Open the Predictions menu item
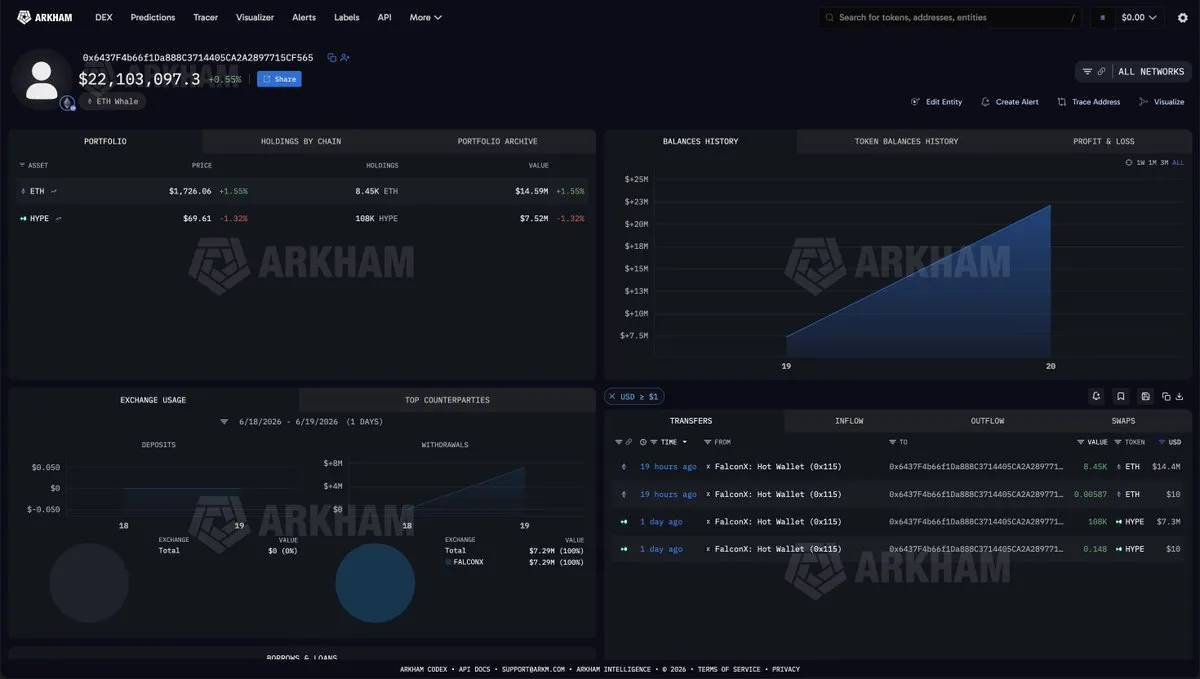 tap(153, 17)
